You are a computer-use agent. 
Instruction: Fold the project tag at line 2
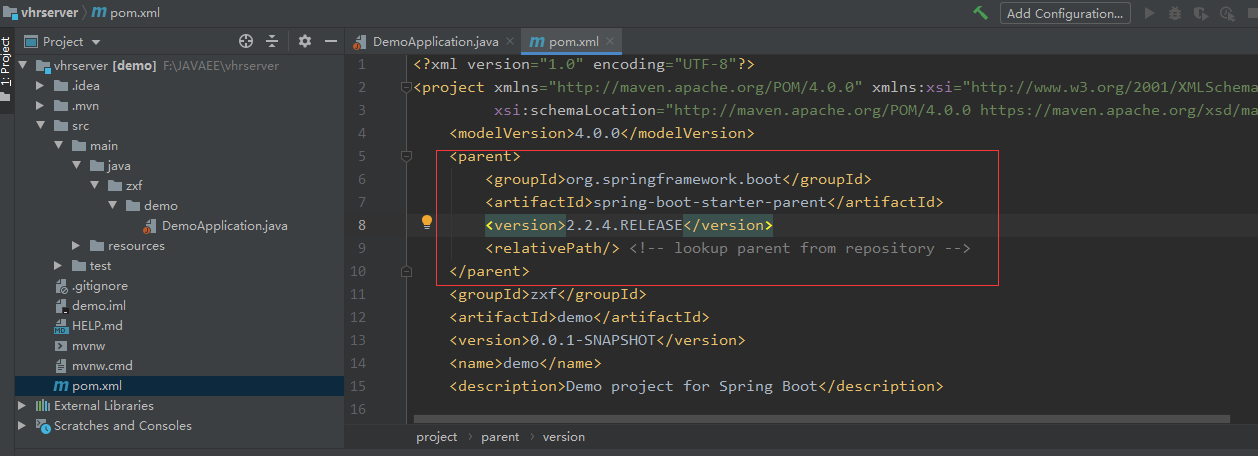click(x=407, y=88)
